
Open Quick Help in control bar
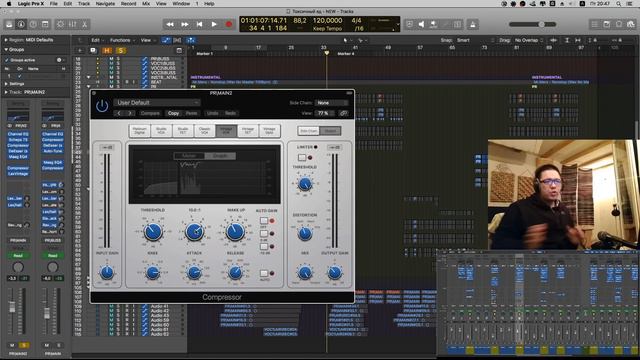pyautogui.click(x=33, y=24)
